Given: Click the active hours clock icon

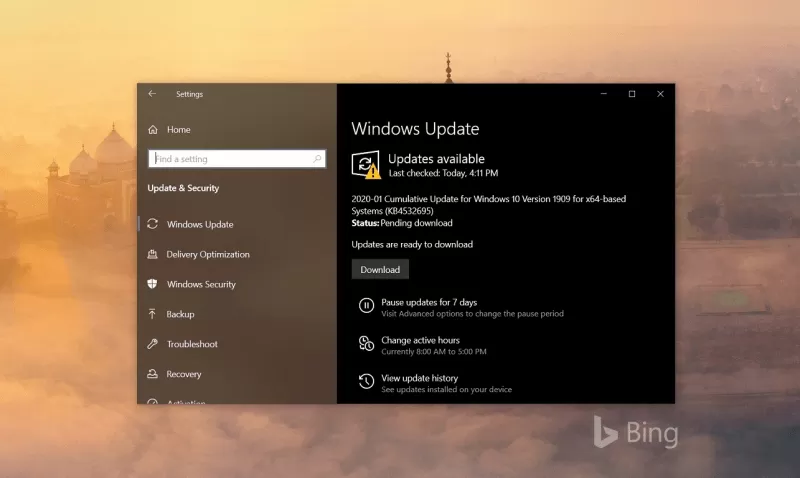Looking at the screenshot, I should (366, 344).
